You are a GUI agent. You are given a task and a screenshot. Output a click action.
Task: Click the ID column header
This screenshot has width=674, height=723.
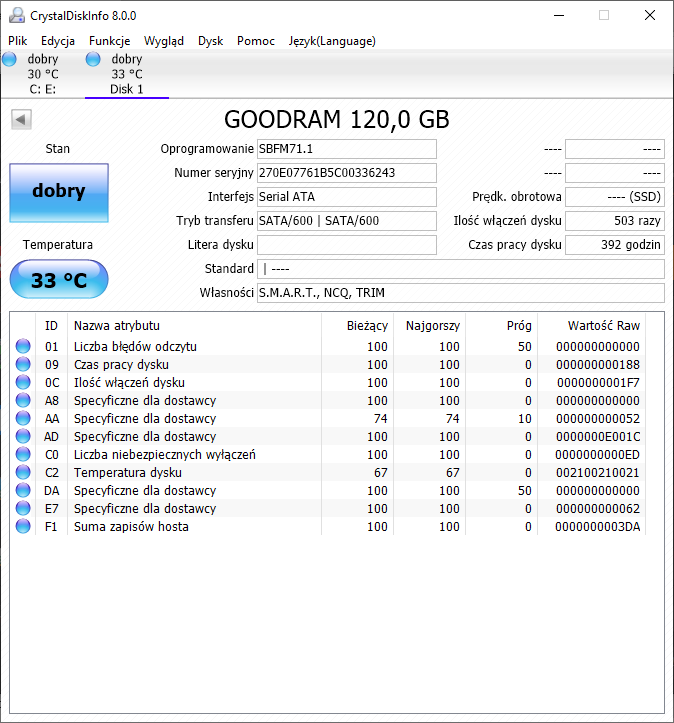coord(51,326)
